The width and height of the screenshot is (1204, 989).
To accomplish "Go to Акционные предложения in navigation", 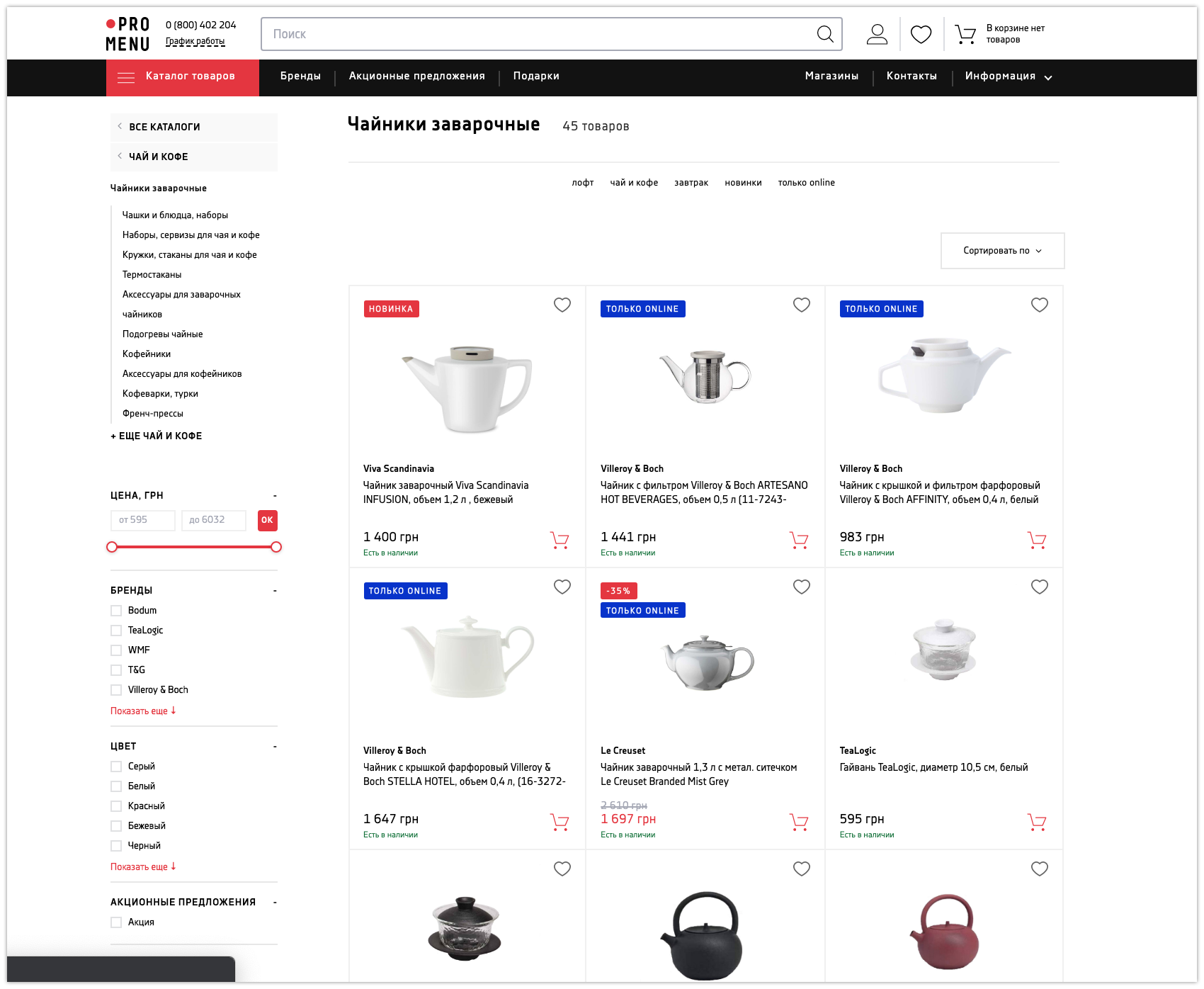I will 416,77.
